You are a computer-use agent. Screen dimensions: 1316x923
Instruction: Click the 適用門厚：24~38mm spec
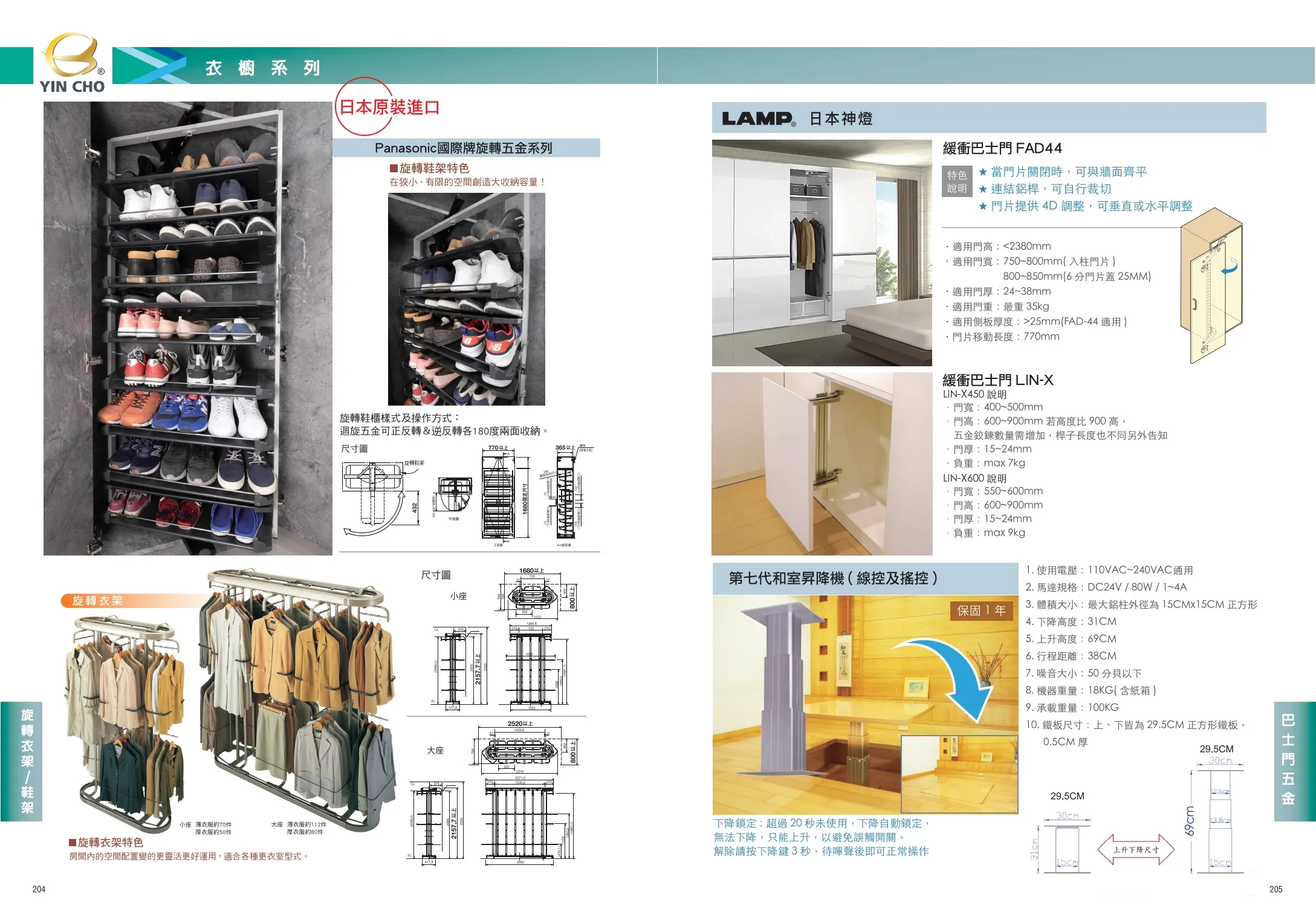[x=998, y=291]
